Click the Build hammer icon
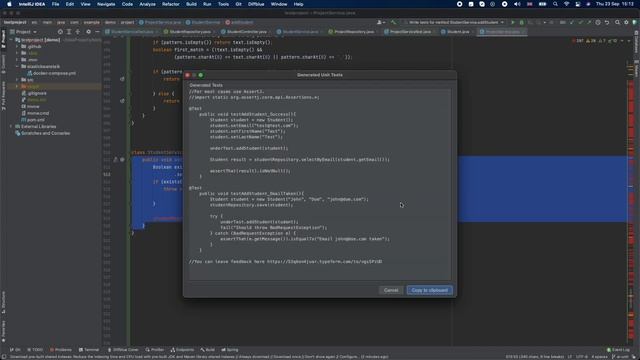The width and height of the screenshot is (640, 360). coord(393,22)
